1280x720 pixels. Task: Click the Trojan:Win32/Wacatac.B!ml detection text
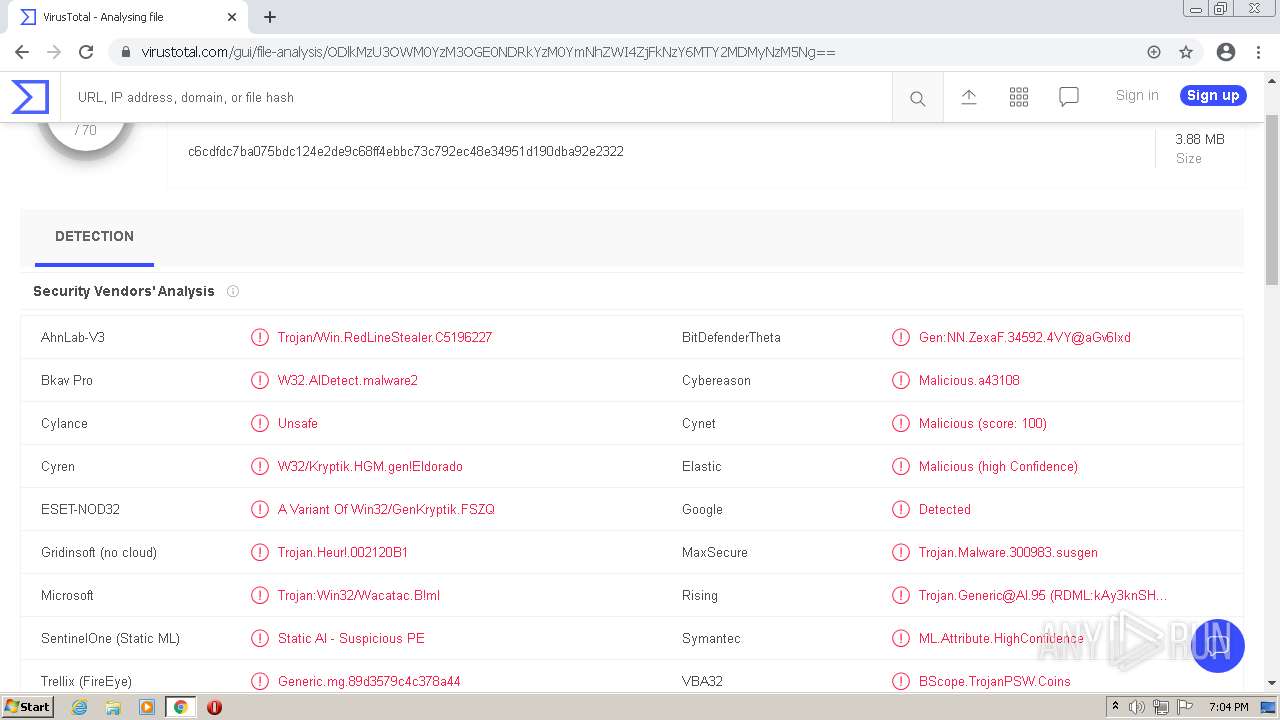(359, 595)
